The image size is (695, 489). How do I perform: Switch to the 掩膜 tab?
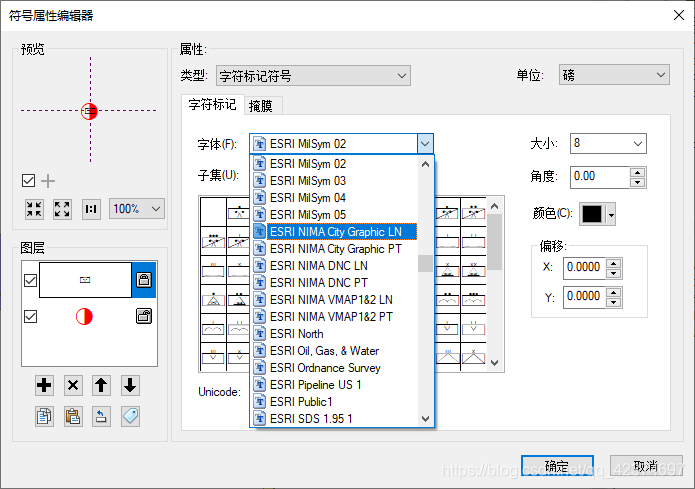coord(261,106)
